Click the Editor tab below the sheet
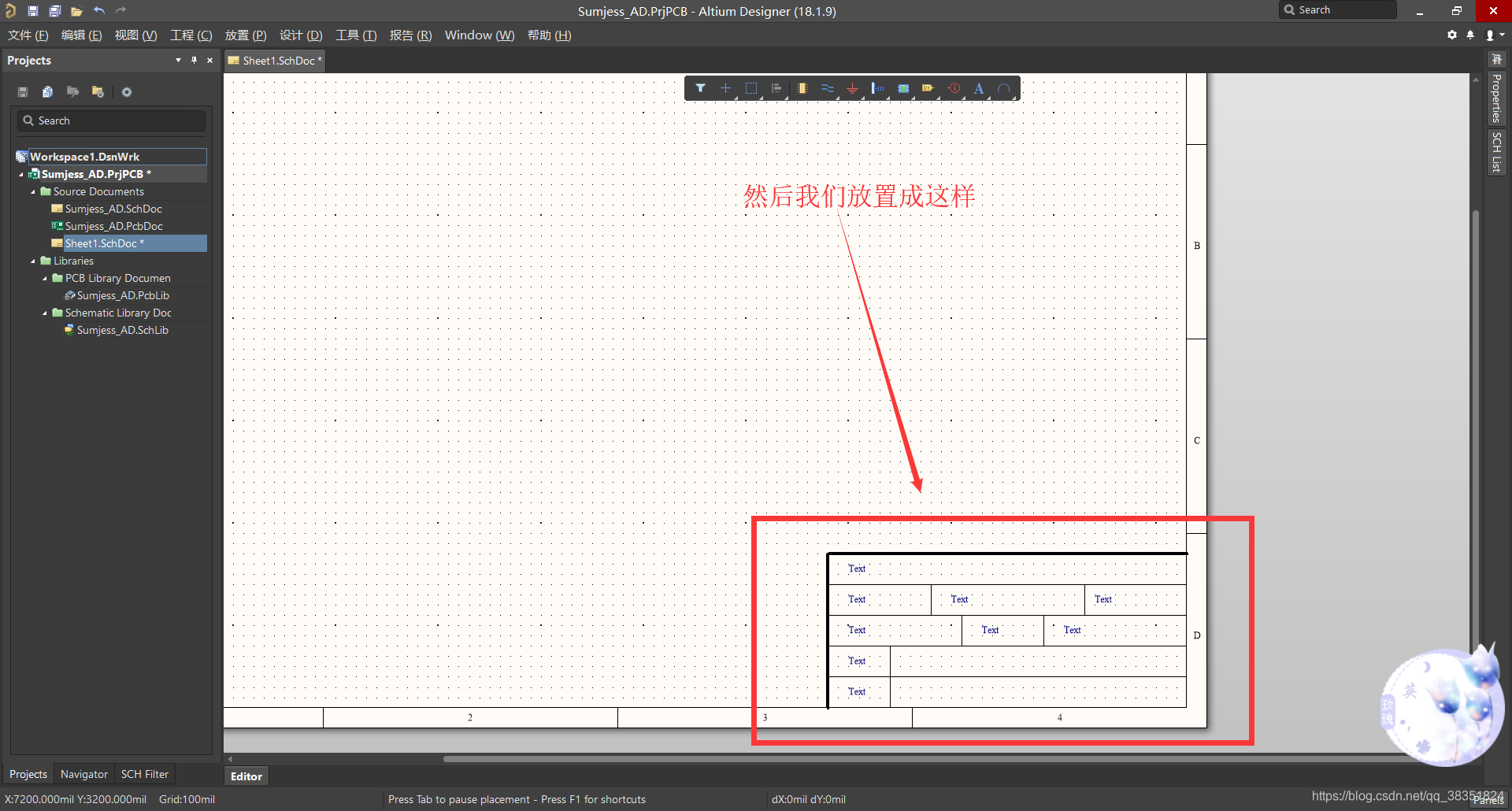The height and width of the screenshot is (811, 1512). pyautogui.click(x=246, y=776)
